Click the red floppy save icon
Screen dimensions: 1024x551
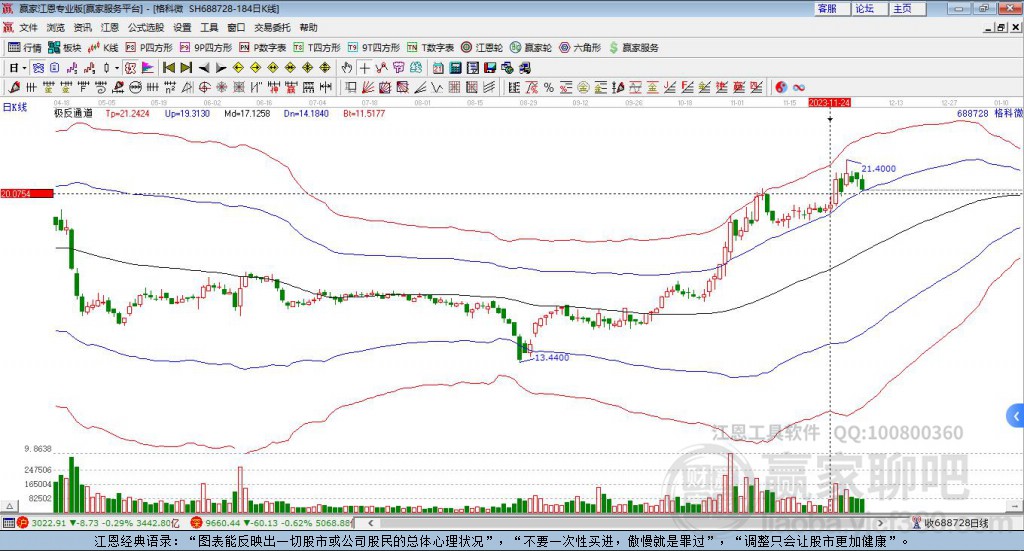490,68
